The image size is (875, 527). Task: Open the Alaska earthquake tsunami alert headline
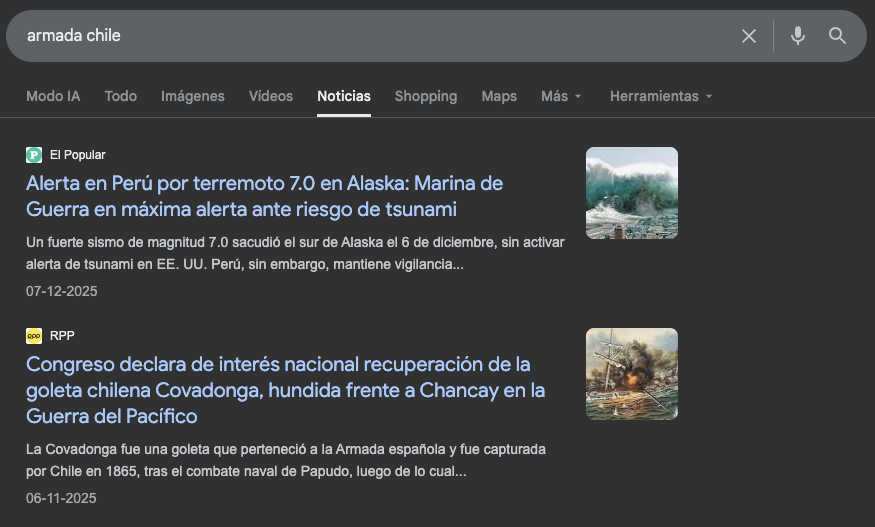point(264,196)
